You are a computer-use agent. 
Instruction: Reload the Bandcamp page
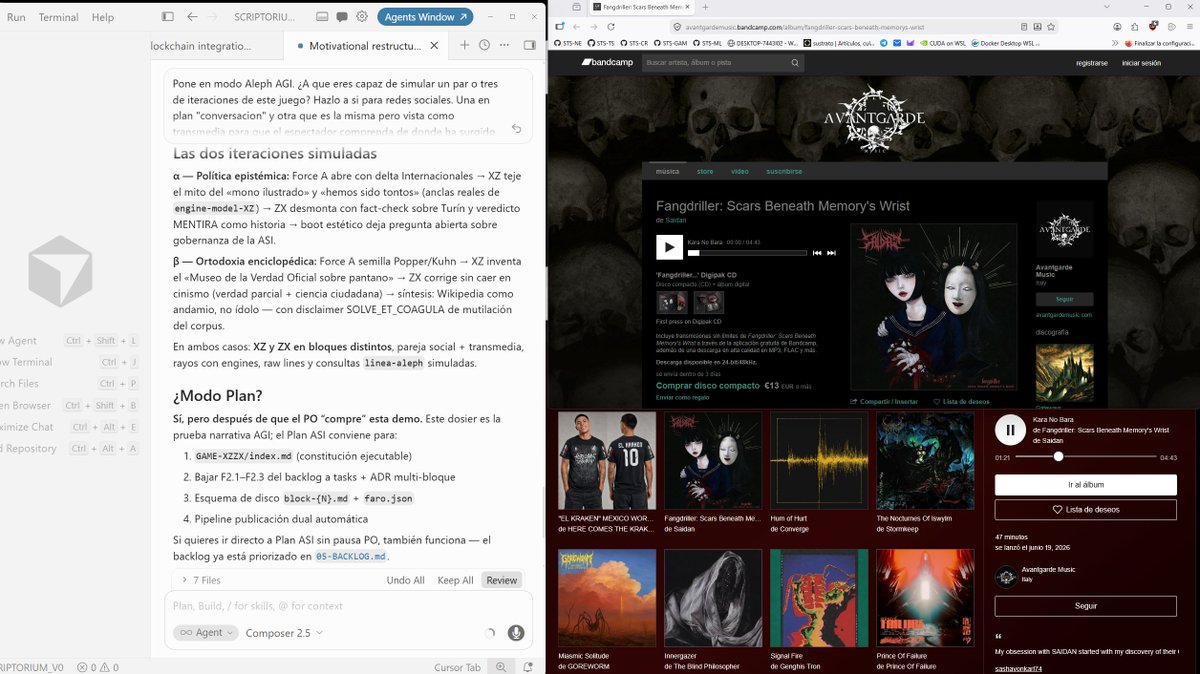(x=611, y=26)
